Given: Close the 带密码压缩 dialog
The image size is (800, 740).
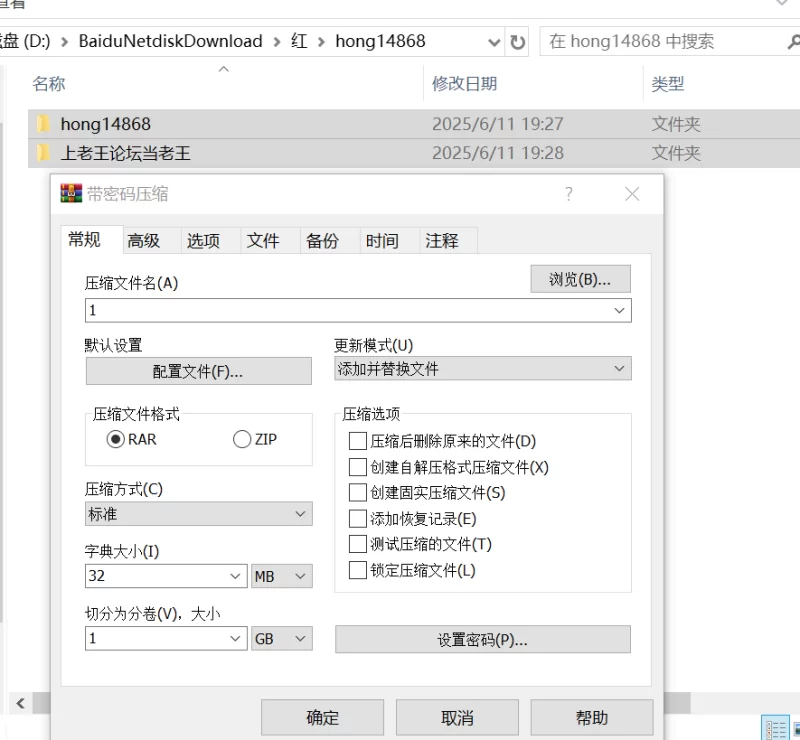Looking at the screenshot, I should [x=632, y=194].
